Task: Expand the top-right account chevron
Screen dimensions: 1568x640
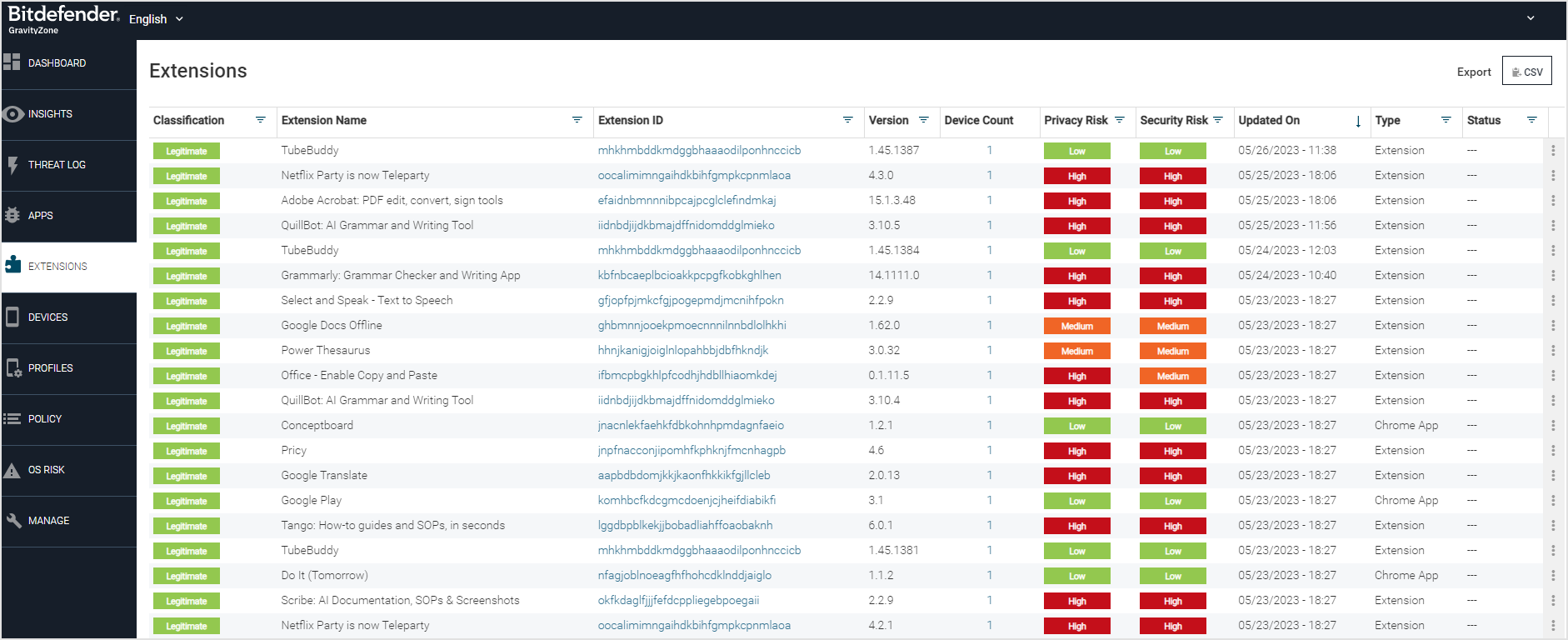Action: 1531,17
